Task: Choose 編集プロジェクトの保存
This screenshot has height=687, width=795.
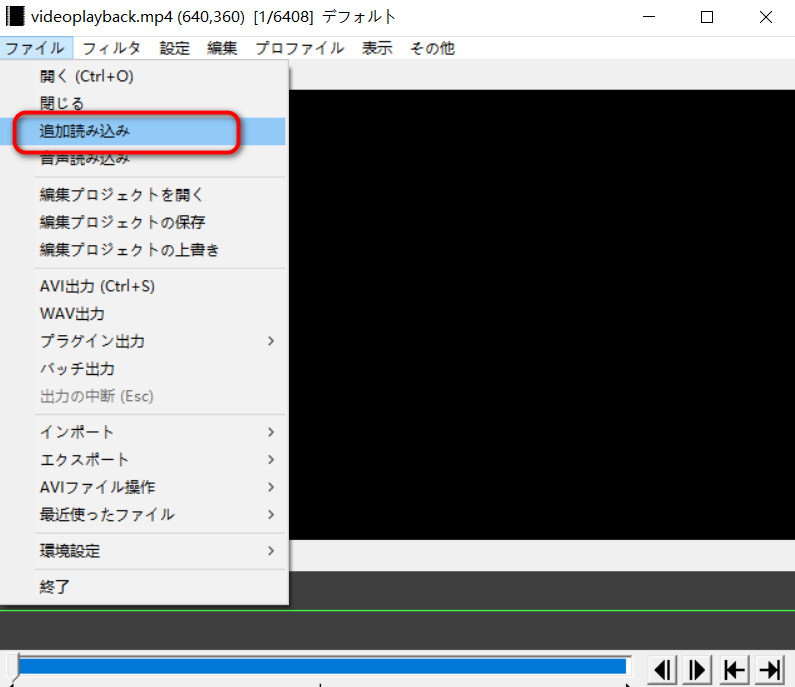Action: (144, 222)
